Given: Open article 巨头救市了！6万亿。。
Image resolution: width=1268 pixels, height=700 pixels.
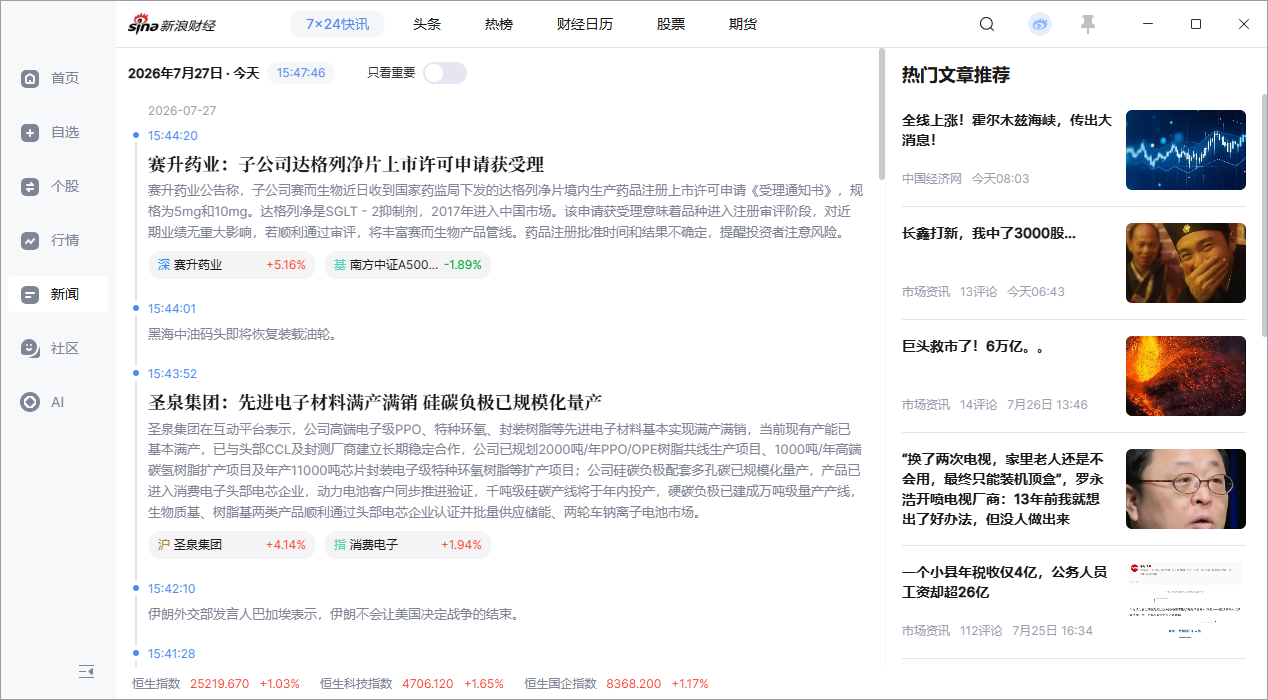Looking at the screenshot, I should 973,346.
